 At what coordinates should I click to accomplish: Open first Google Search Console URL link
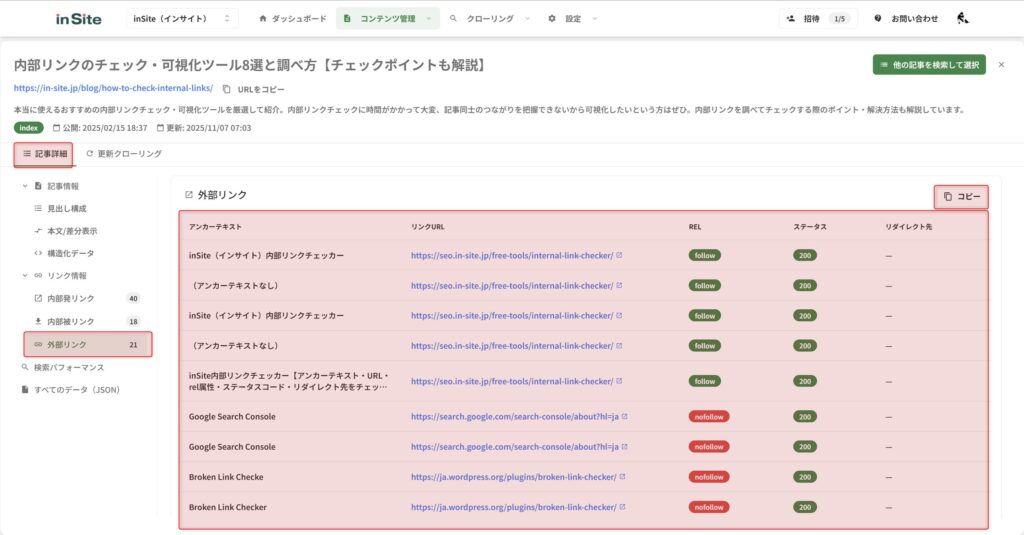pyautogui.click(x=515, y=417)
